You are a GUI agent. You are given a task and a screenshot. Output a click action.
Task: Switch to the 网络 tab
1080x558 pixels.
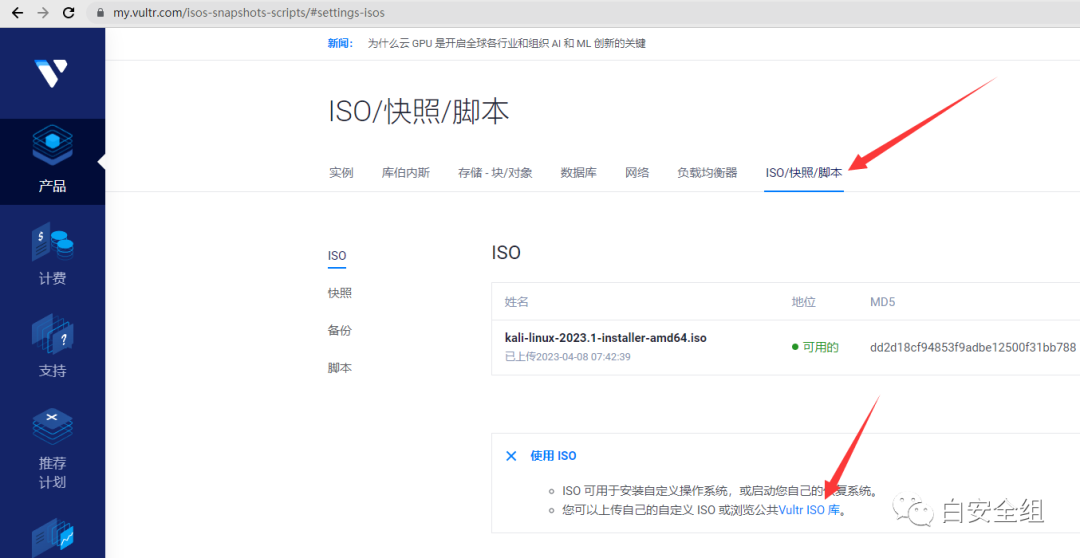click(x=637, y=173)
